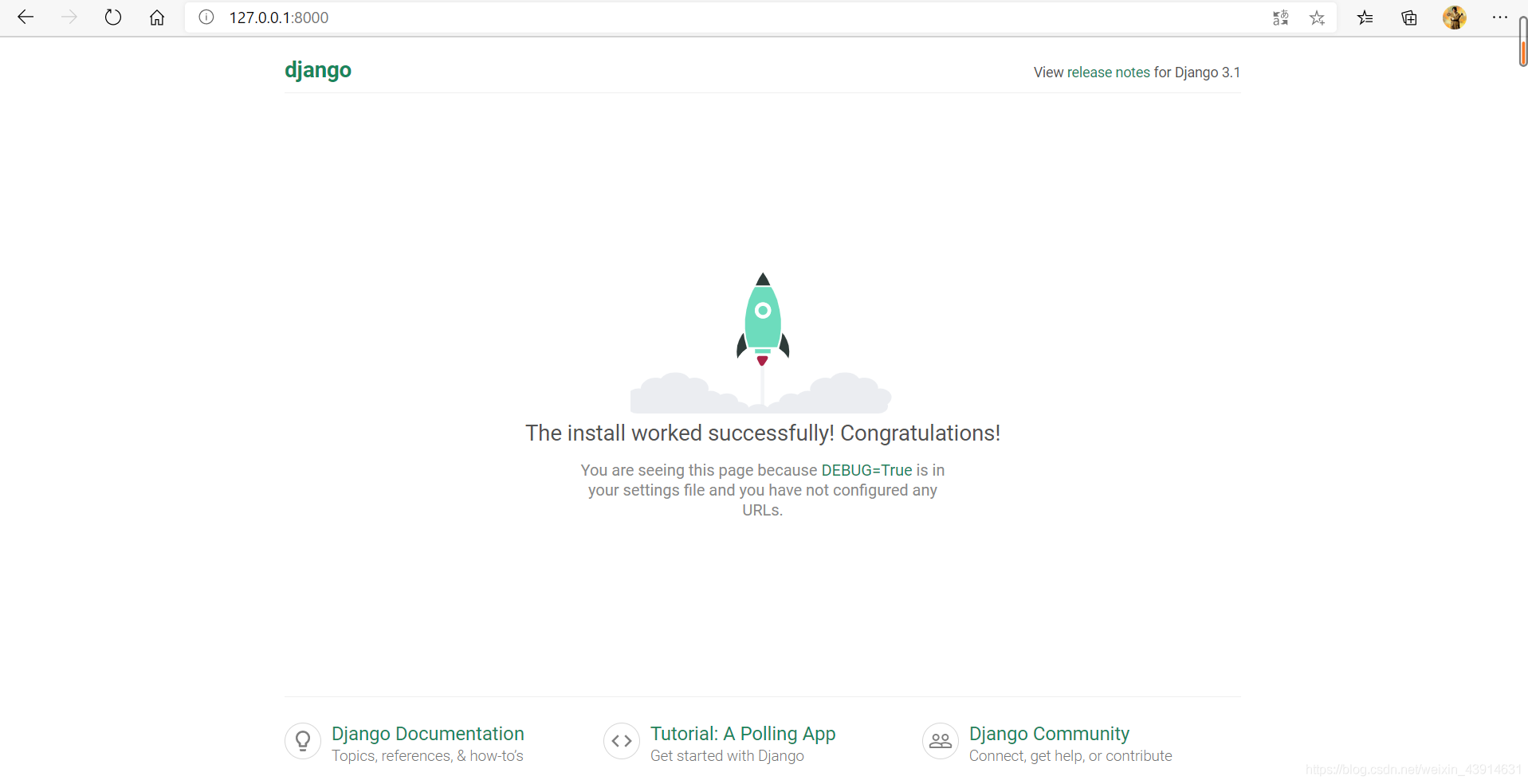Click the lightbulb icon for Django Documentation
1528x784 pixels.
tap(303, 741)
